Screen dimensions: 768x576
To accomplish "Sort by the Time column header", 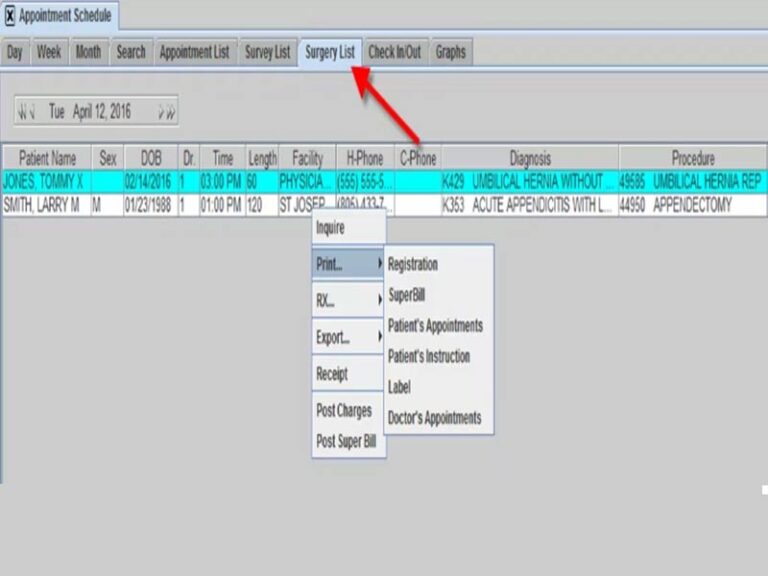I will 222,158.
